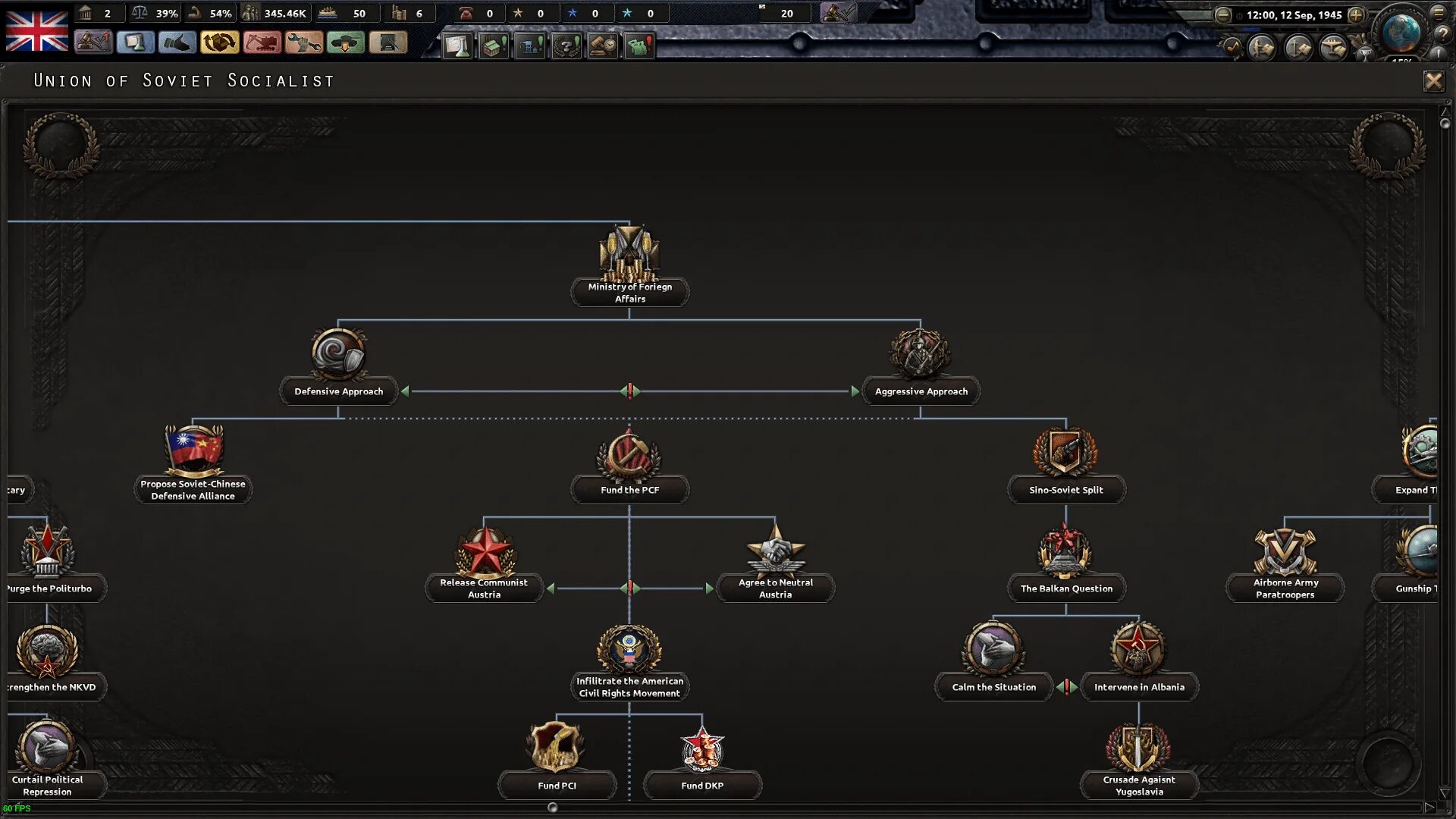Click exclusivity marker between the Austria focuses
Screen dimensions: 1456x819
(x=629, y=588)
